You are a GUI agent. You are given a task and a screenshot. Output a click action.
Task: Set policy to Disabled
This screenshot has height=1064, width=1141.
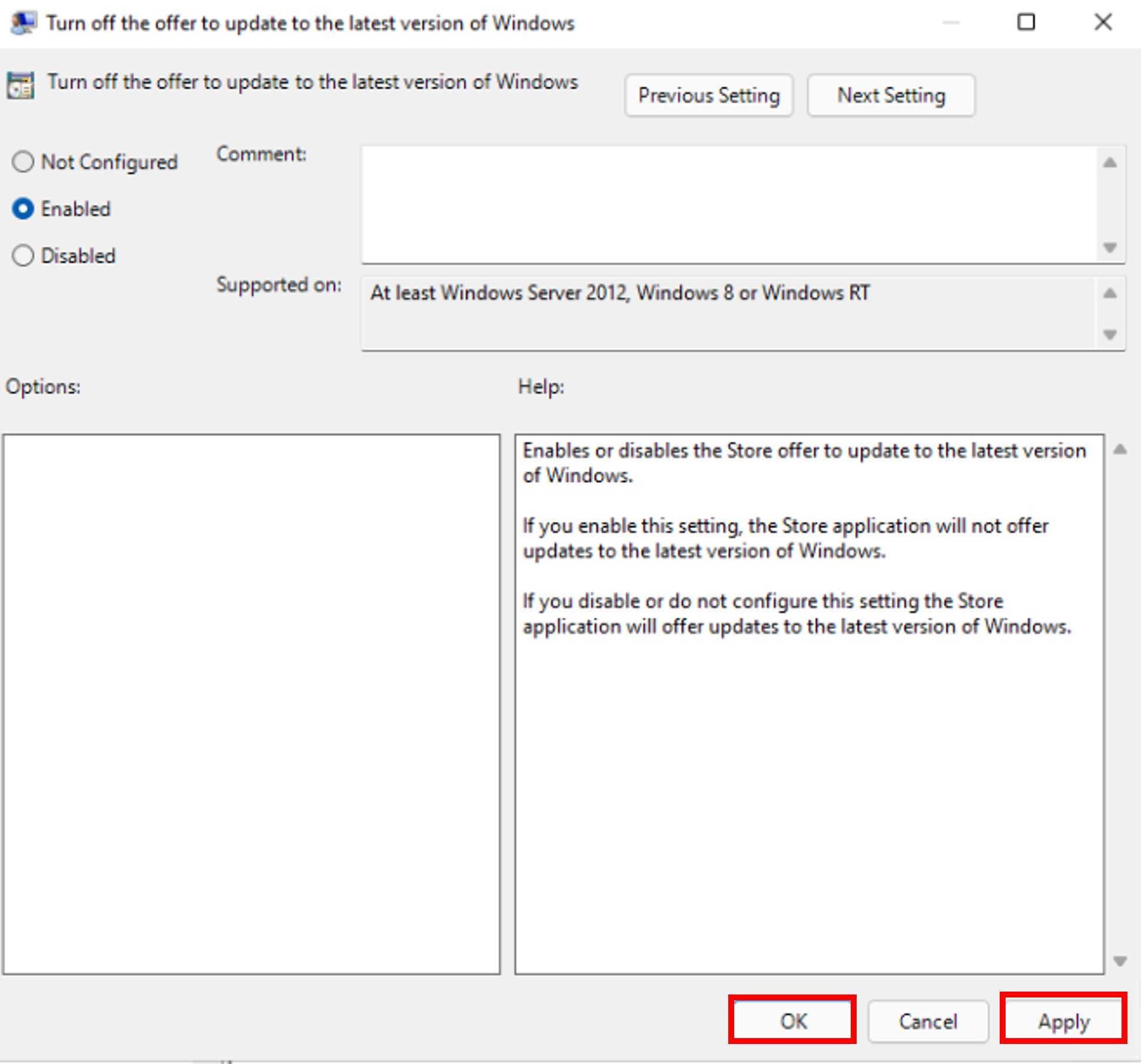pos(23,256)
